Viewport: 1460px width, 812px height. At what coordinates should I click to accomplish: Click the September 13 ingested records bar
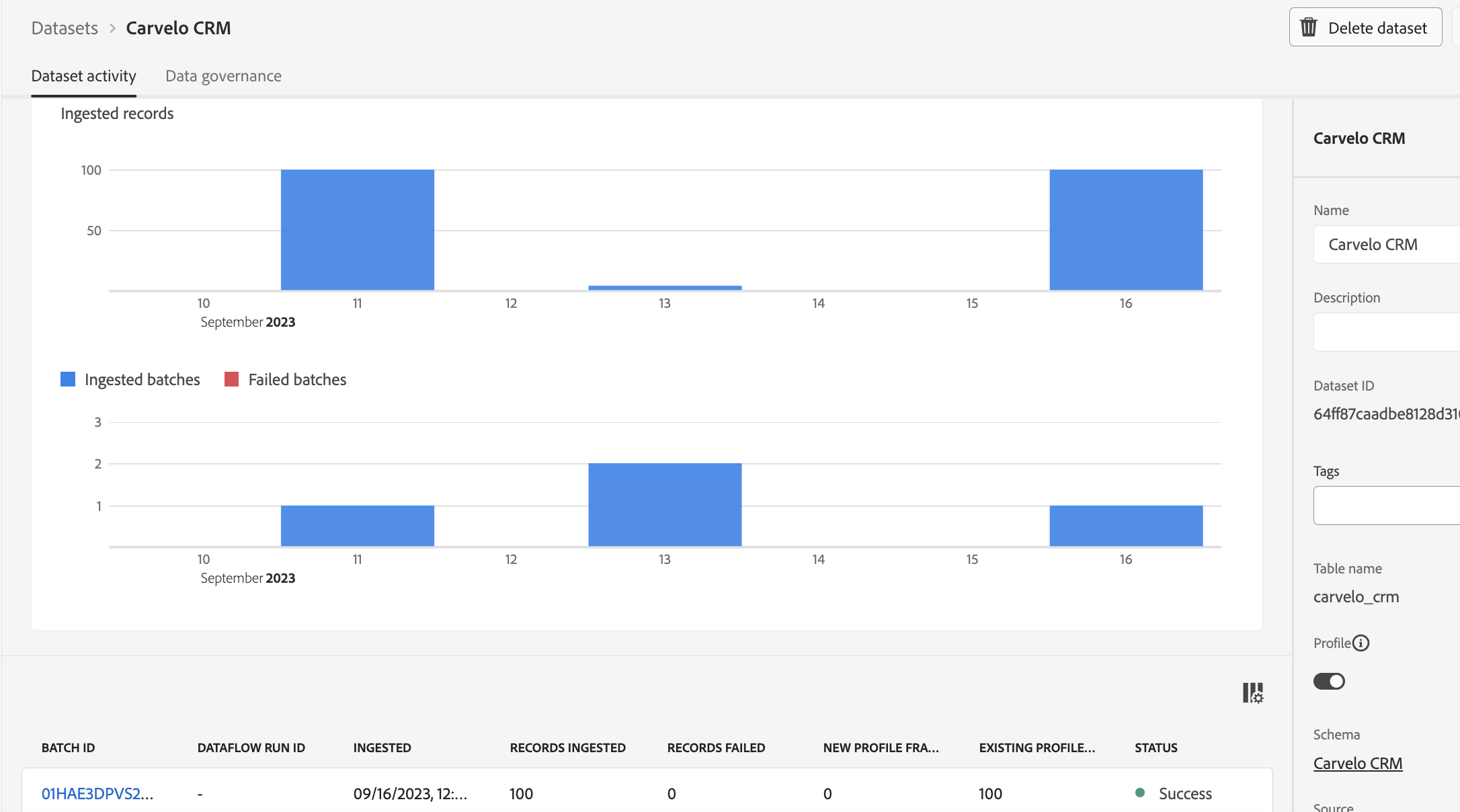665,288
